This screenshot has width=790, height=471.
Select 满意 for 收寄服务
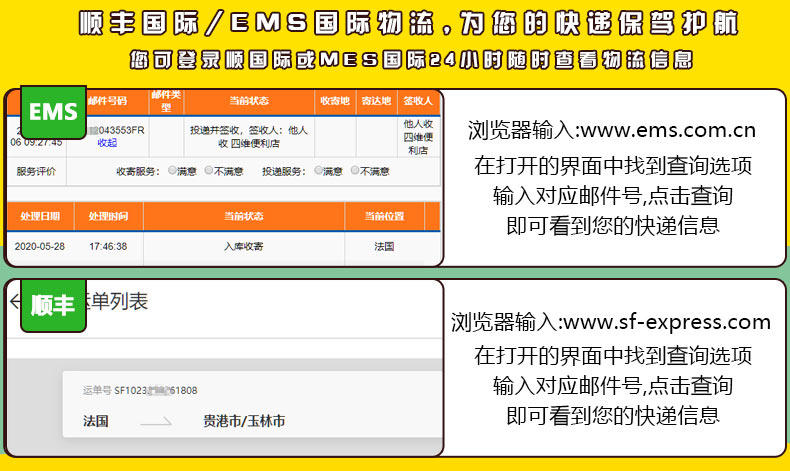click(172, 171)
